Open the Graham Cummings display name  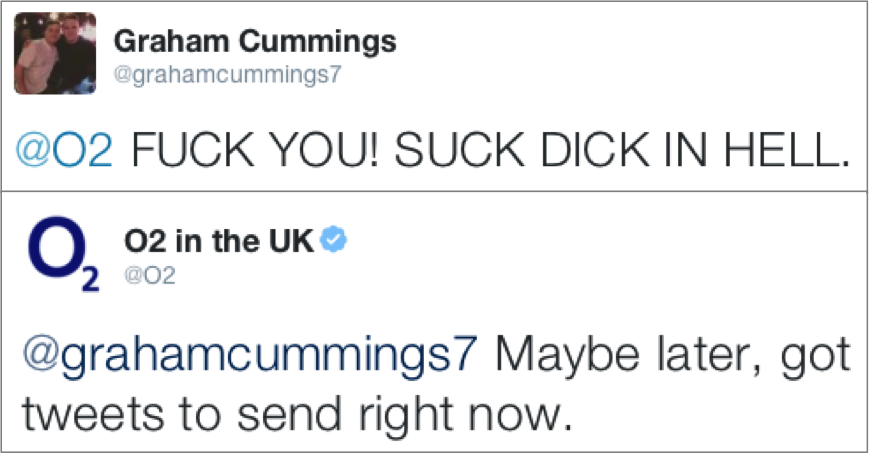pyautogui.click(x=255, y=42)
